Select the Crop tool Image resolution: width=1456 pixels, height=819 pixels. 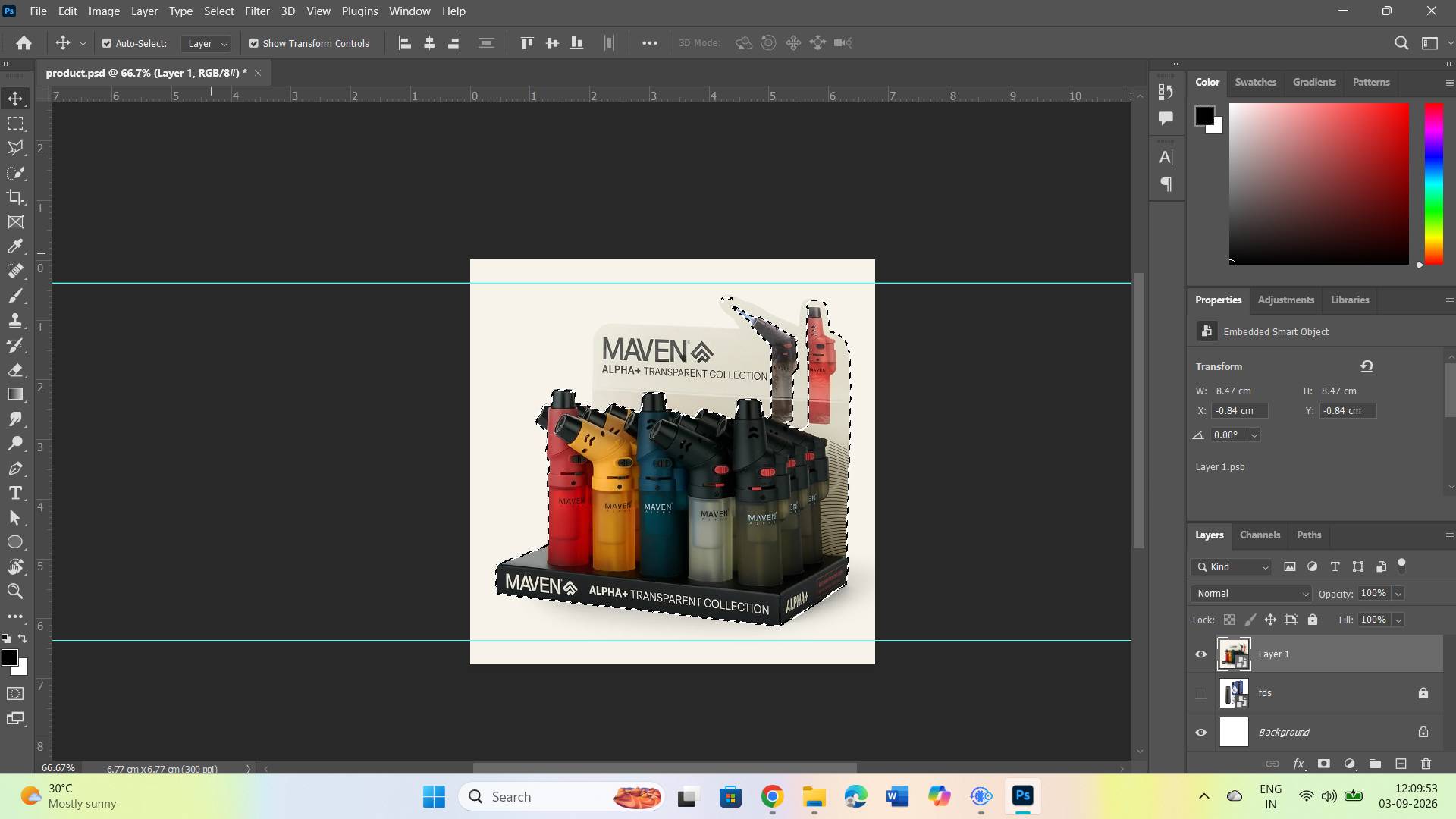click(x=15, y=197)
